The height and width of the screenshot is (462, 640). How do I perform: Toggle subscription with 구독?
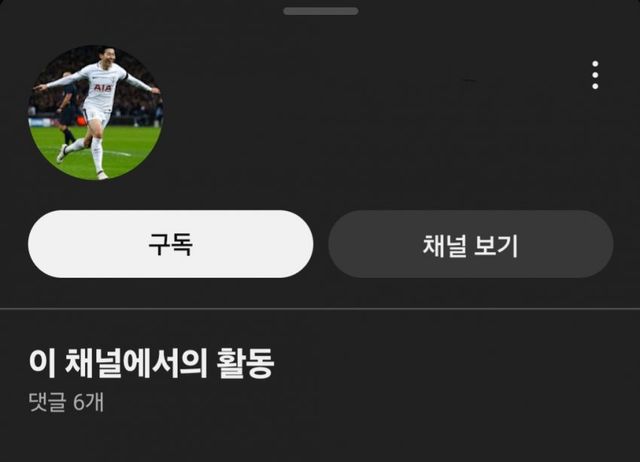click(171, 244)
